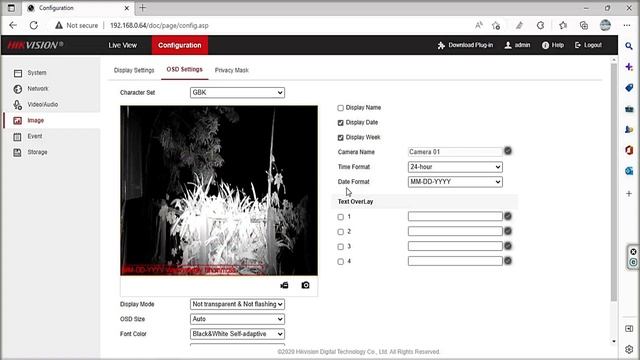
Task: Click the status icon beside overlay field 1
Action: [508, 216]
